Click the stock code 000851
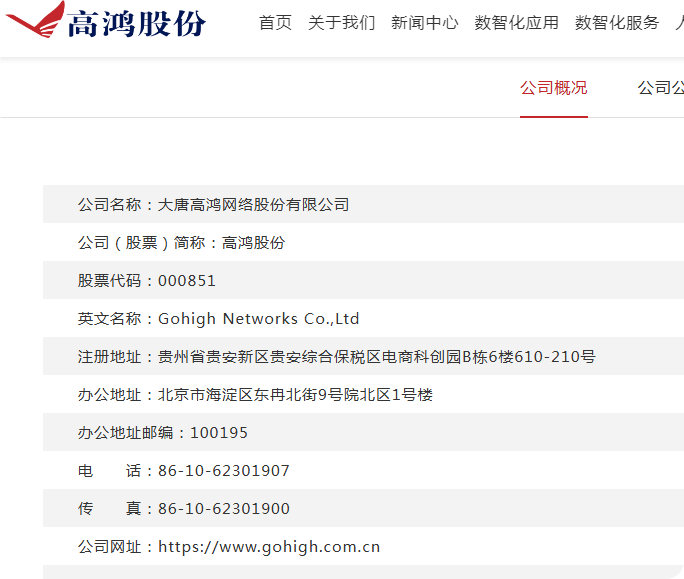The image size is (684, 579). (x=187, y=281)
